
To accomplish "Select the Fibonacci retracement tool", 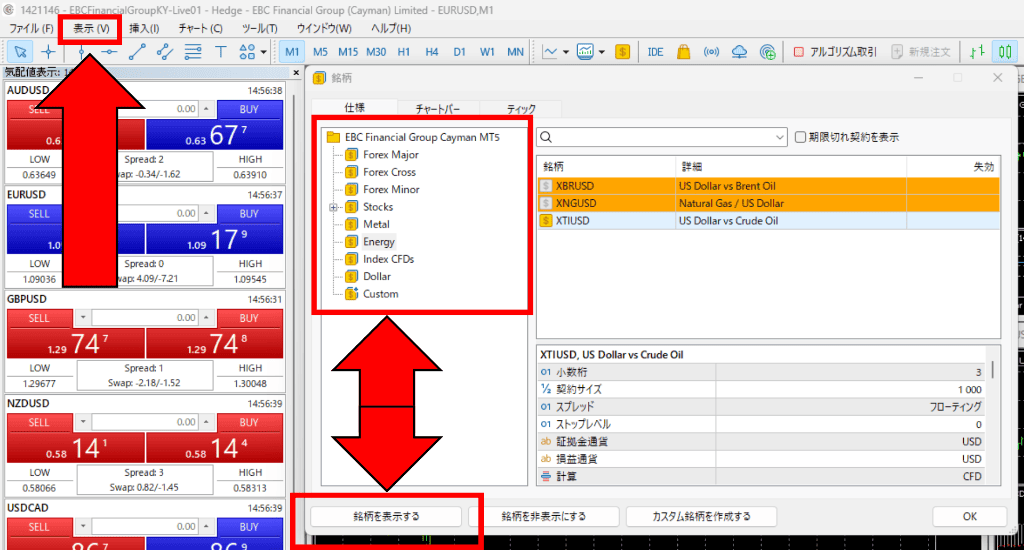I will [193, 52].
